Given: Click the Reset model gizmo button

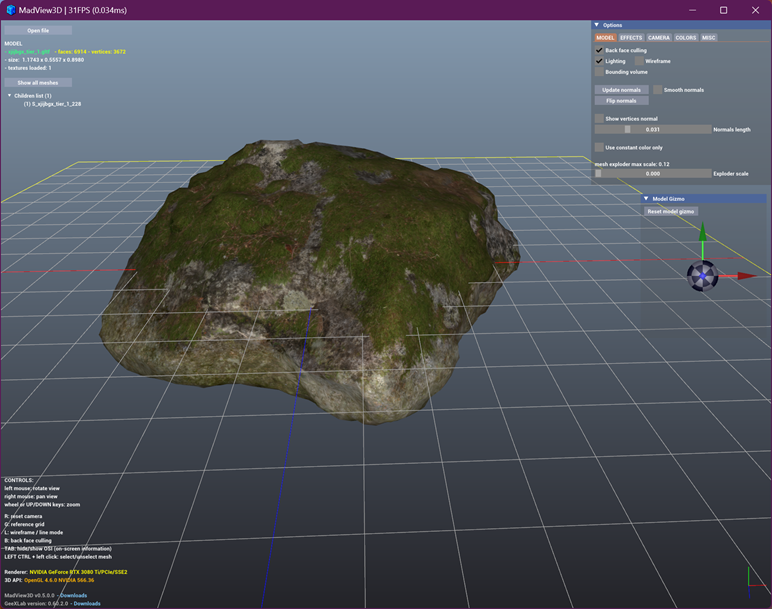Looking at the screenshot, I should coord(670,211).
